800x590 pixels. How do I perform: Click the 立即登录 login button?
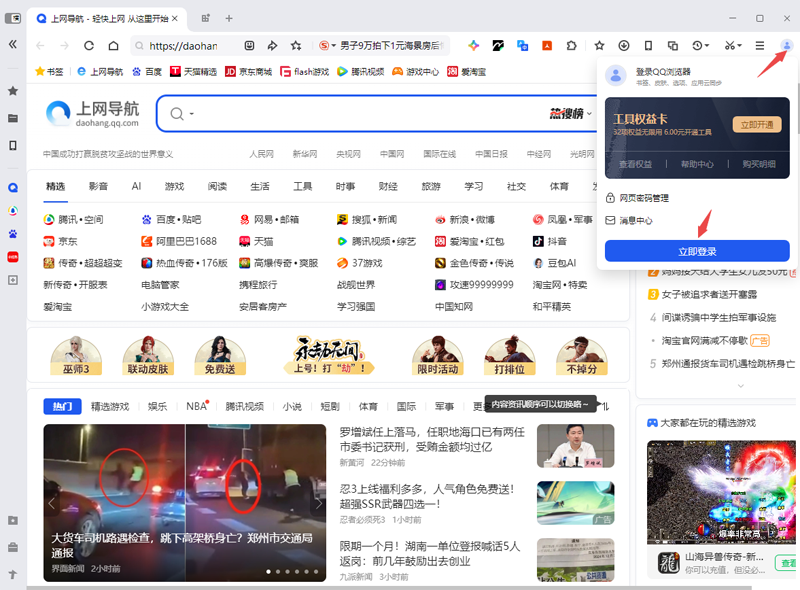[697, 250]
